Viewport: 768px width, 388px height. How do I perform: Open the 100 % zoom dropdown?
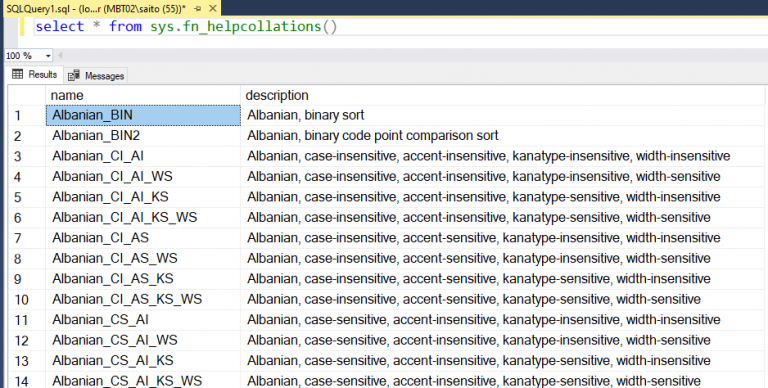[48, 56]
